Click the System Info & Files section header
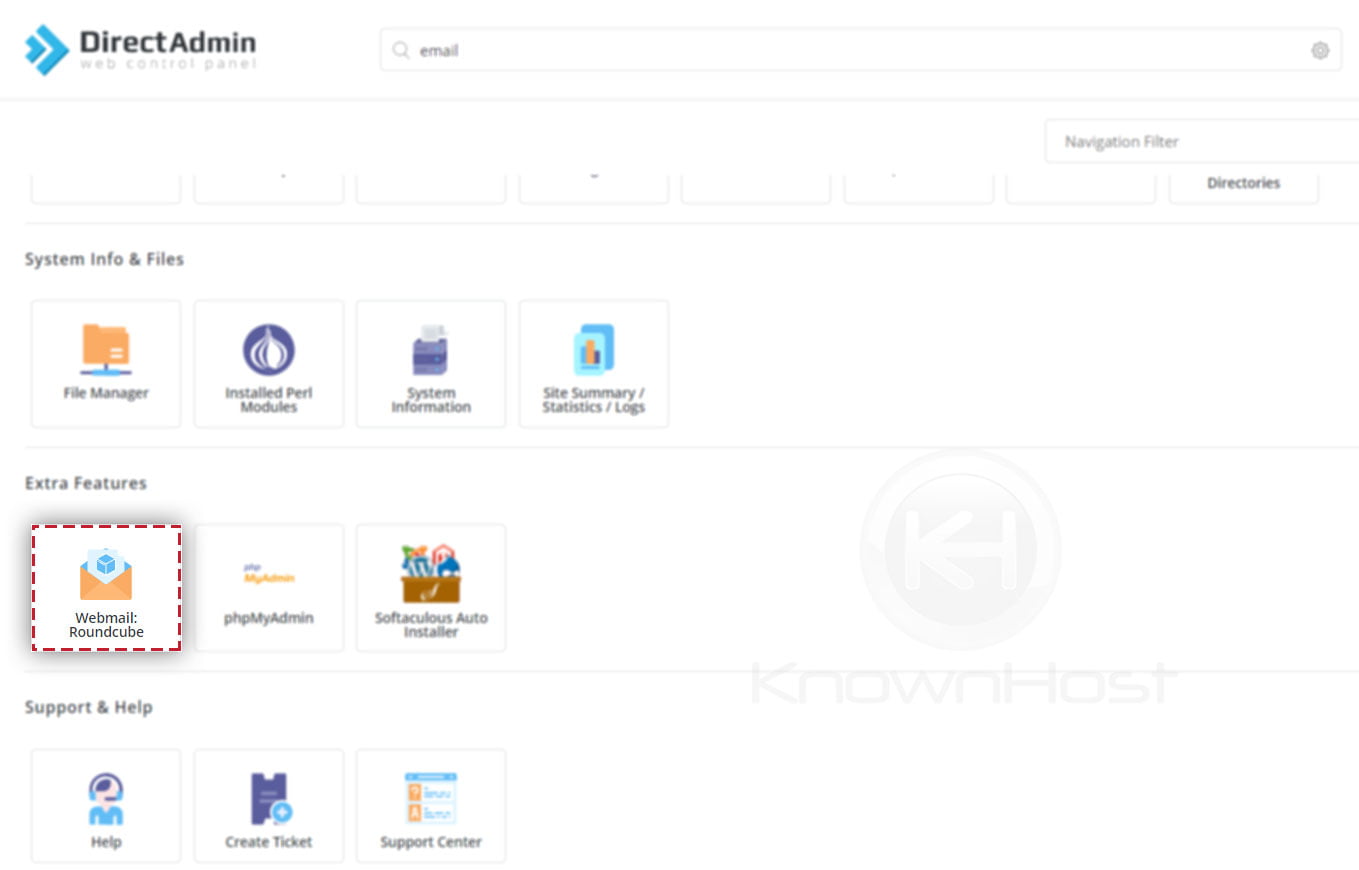 105,259
